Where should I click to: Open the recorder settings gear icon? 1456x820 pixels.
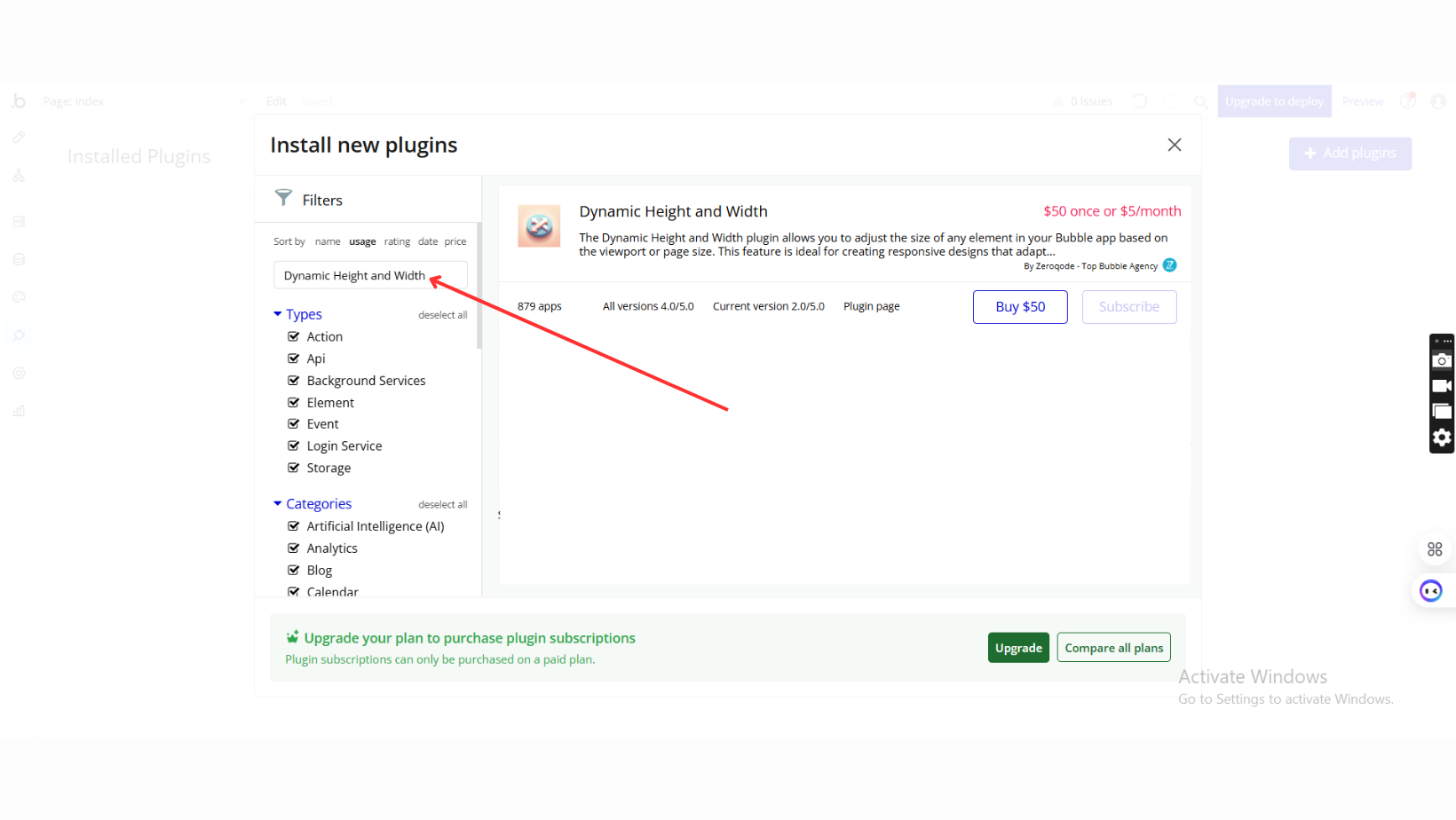tap(1442, 438)
